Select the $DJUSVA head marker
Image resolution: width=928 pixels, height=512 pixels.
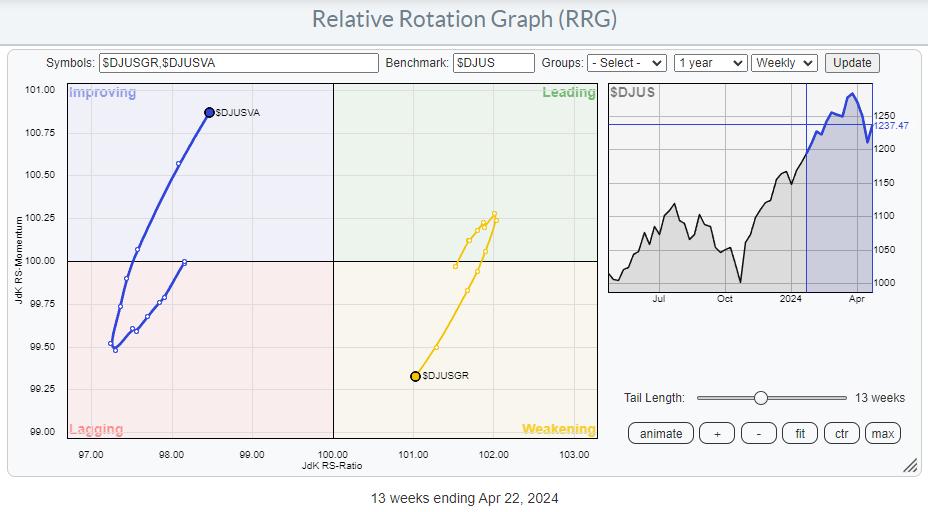pos(209,113)
